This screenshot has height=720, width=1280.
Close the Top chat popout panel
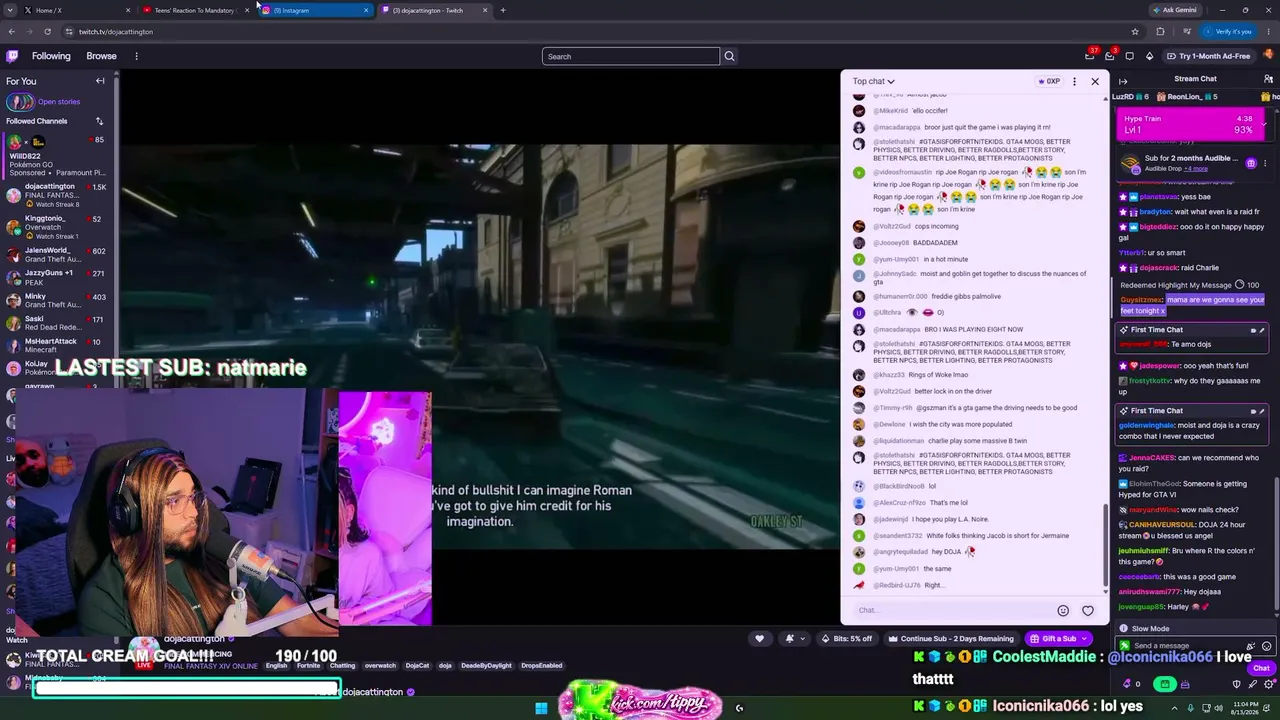[x=1095, y=81]
